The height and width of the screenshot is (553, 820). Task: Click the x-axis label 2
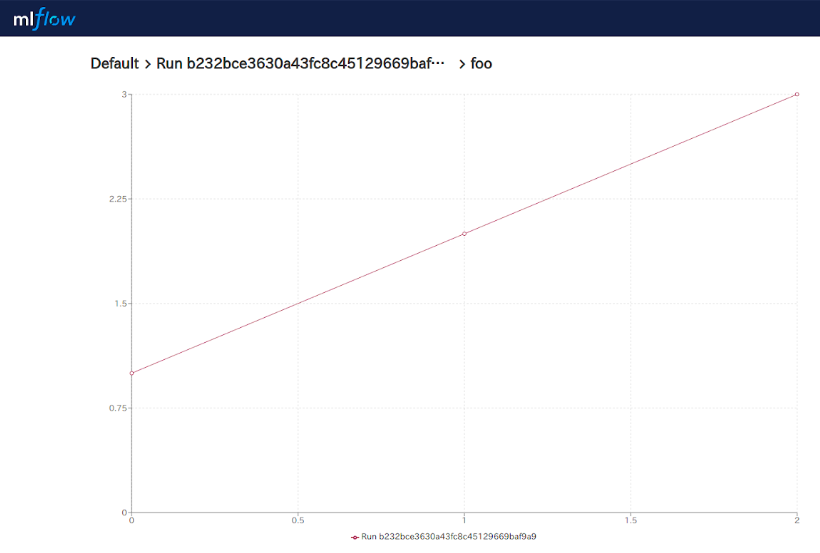tap(797, 520)
